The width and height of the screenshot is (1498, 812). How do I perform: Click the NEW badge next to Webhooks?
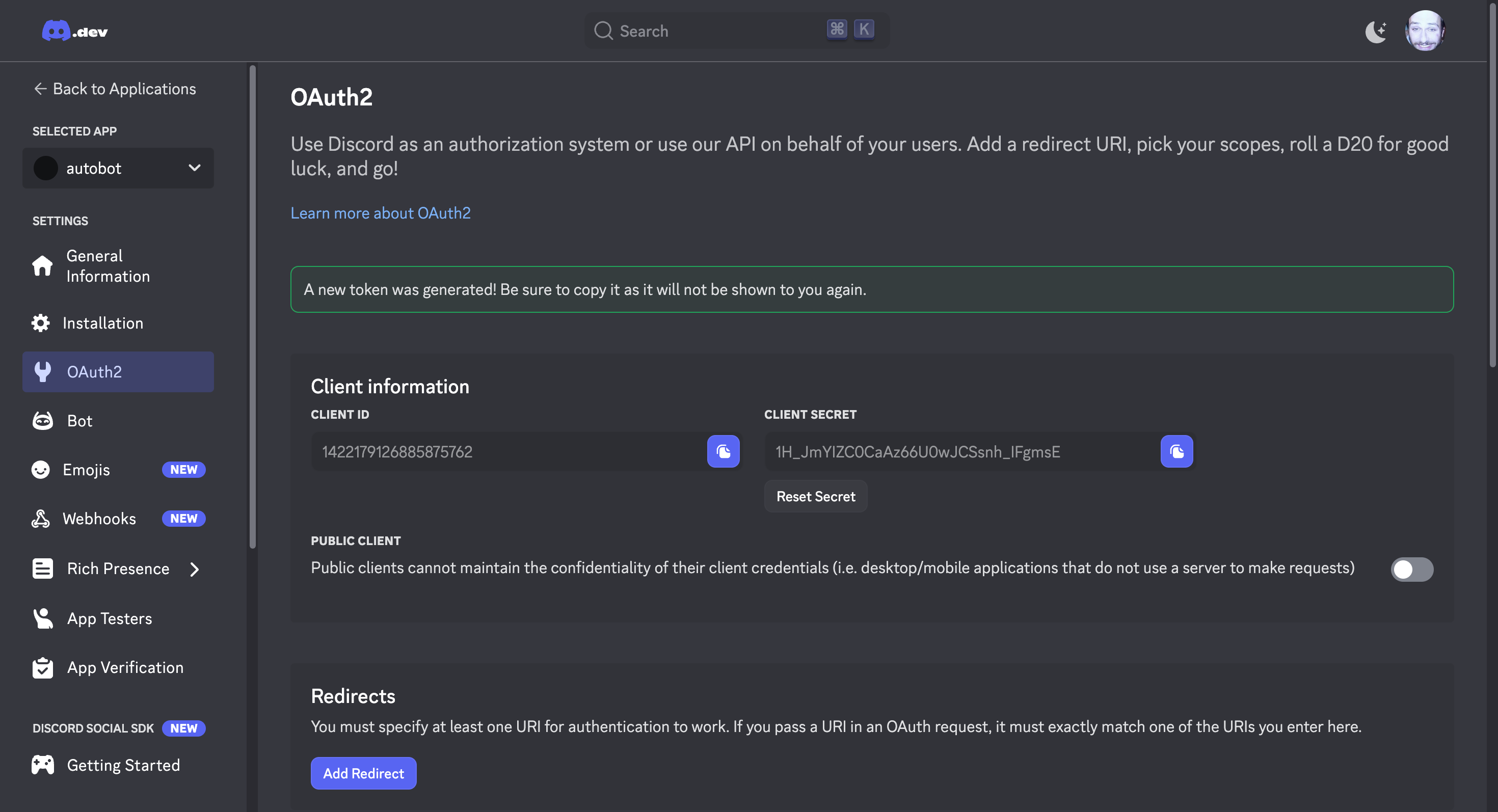[183, 519]
